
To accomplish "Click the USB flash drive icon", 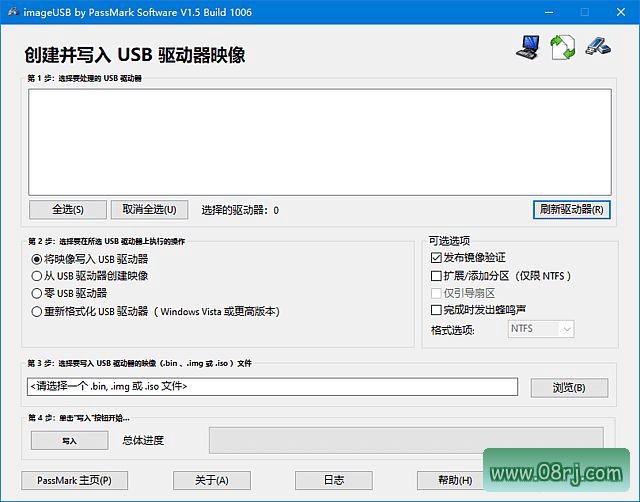I will [598, 46].
